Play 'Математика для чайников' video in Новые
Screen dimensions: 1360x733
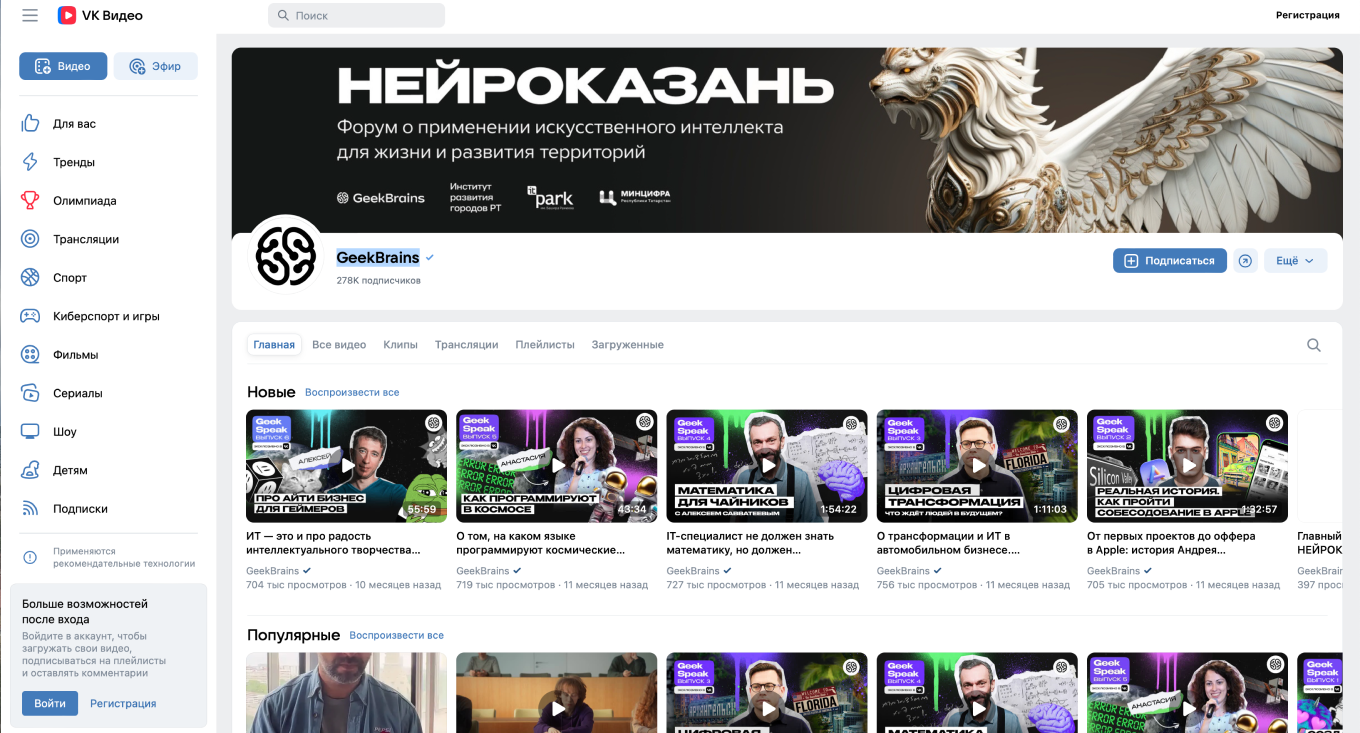(x=767, y=466)
